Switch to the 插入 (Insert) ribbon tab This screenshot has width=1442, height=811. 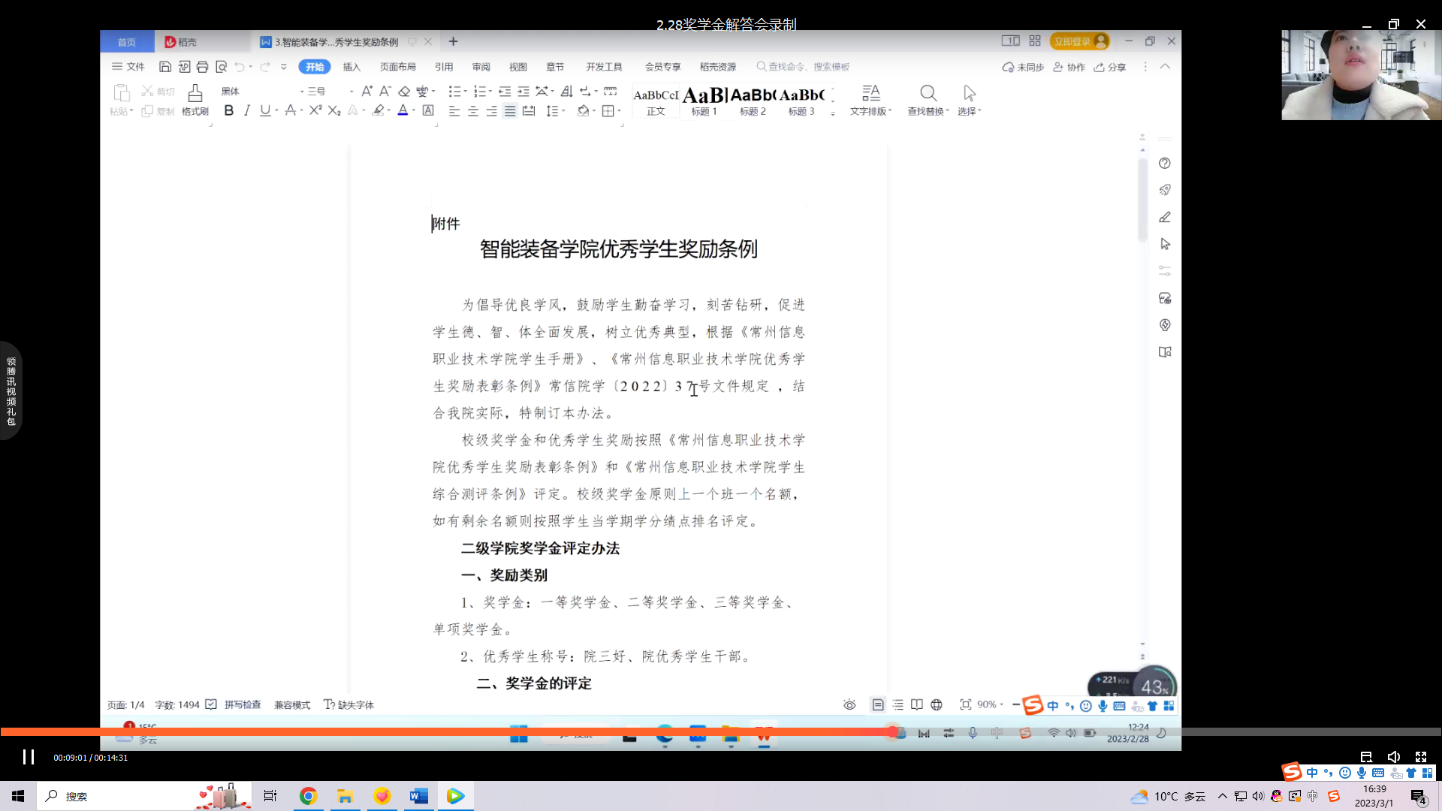(352, 67)
